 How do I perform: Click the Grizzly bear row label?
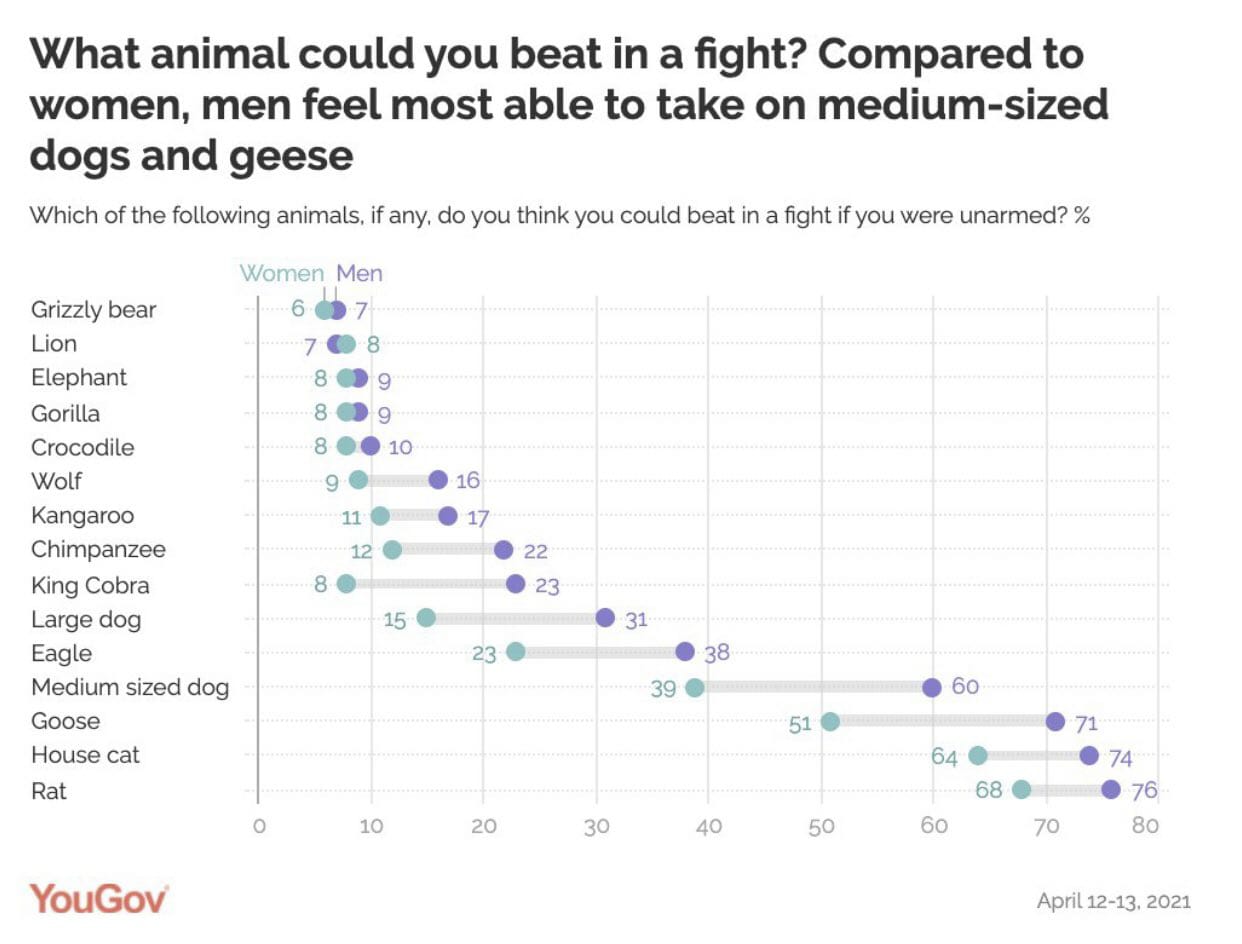94,310
